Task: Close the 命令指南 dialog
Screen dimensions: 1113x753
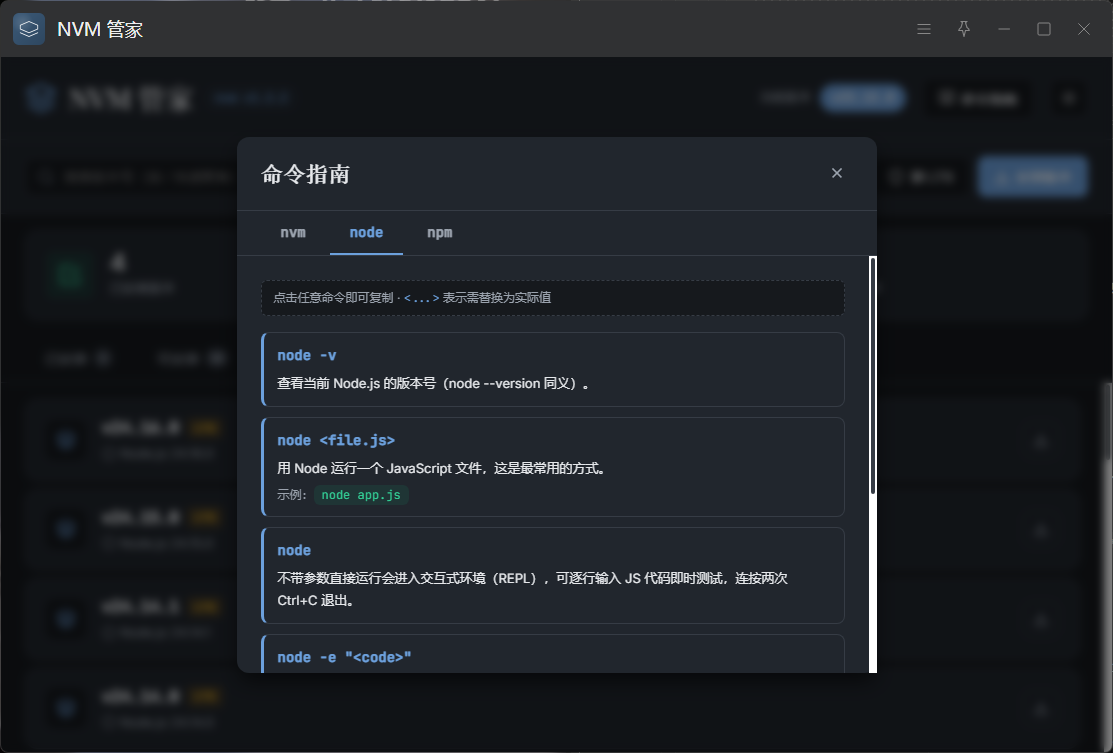Action: click(837, 173)
